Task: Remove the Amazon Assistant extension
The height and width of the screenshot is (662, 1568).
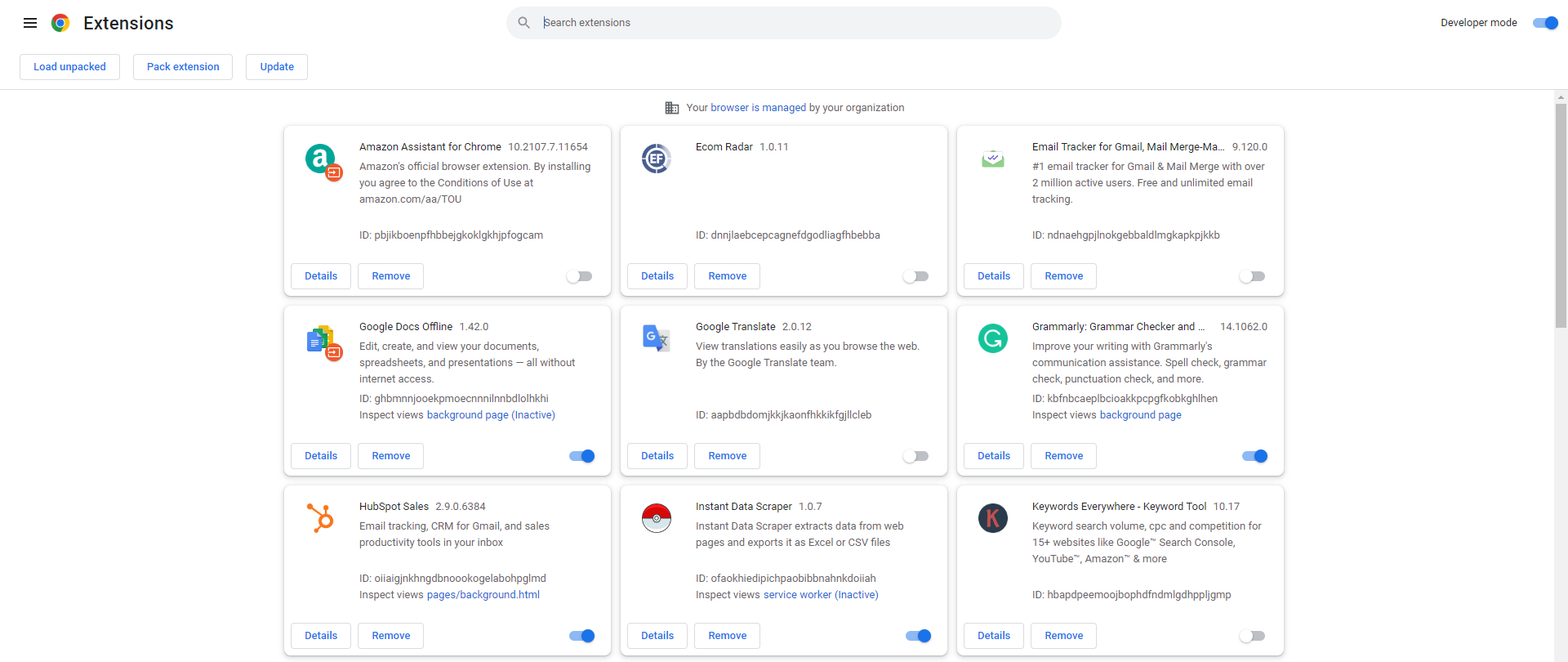Action: [391, 276]
